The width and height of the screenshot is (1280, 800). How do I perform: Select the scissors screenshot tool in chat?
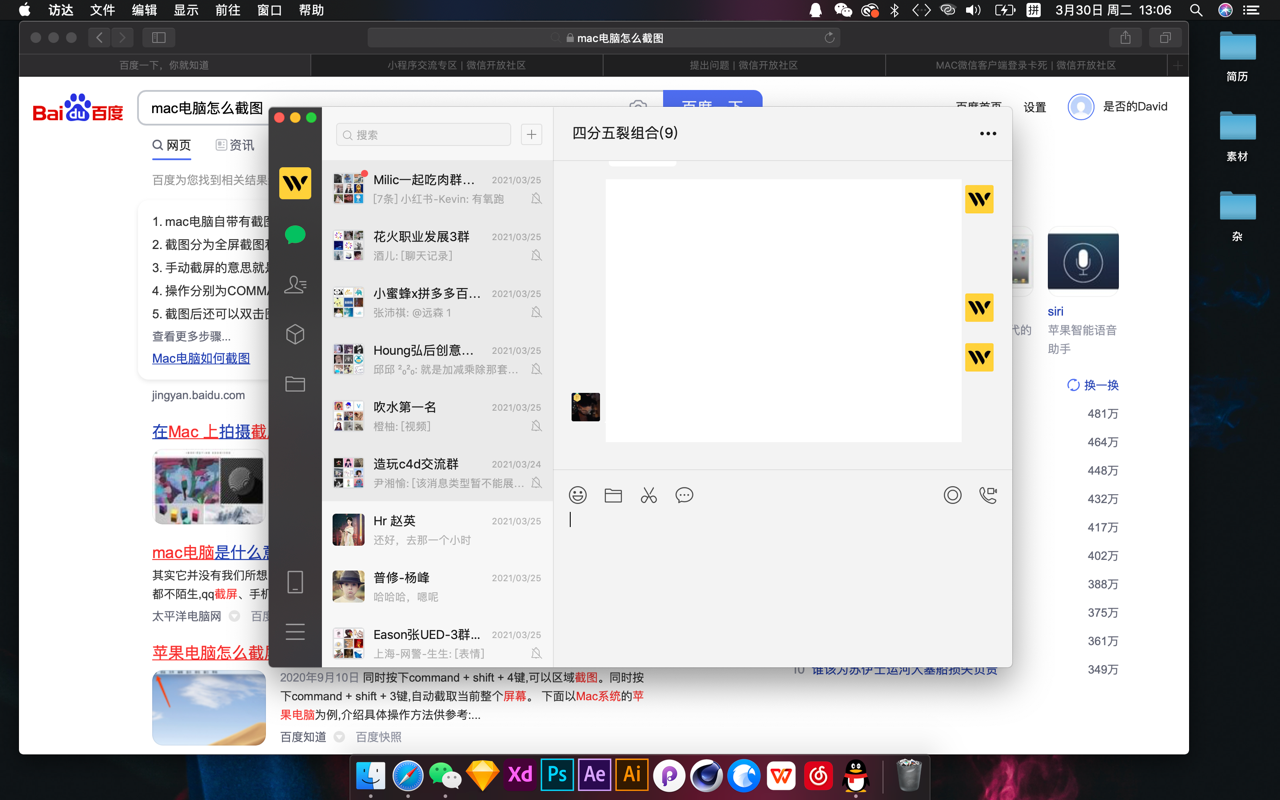pos(649,495)
